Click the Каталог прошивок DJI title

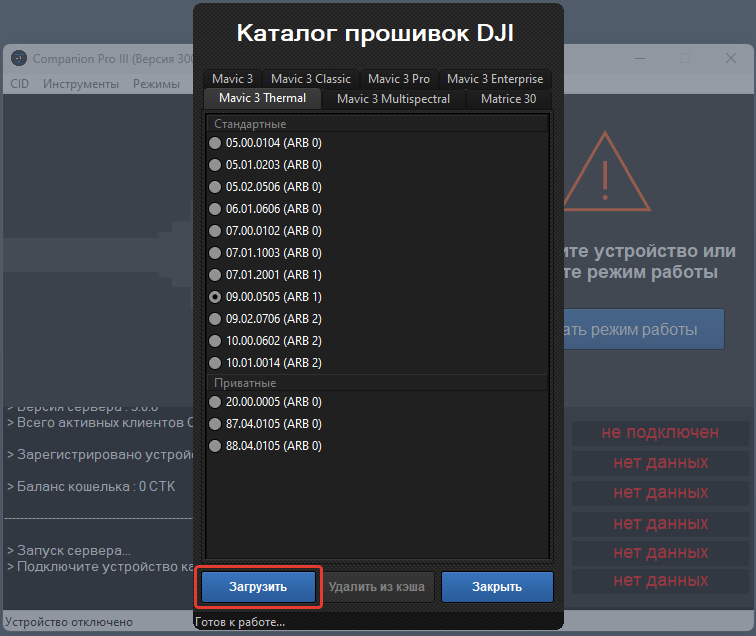pyautogui.click(x=375, y=33)
